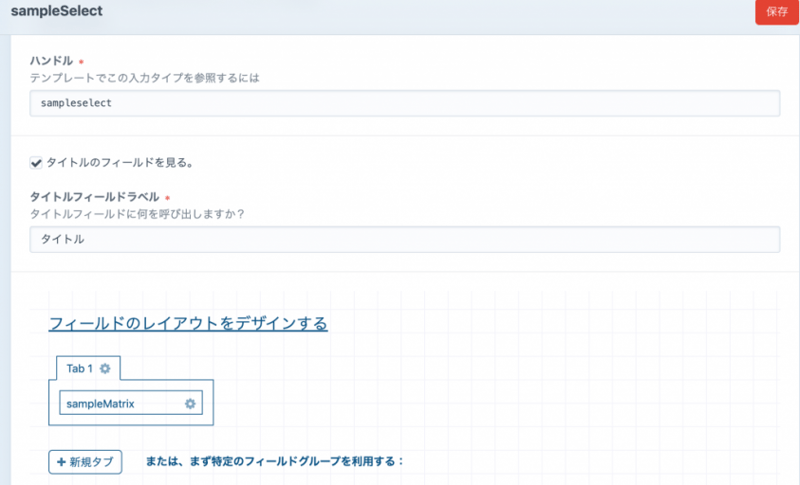Click the red 保存 save button

point(777,12)
